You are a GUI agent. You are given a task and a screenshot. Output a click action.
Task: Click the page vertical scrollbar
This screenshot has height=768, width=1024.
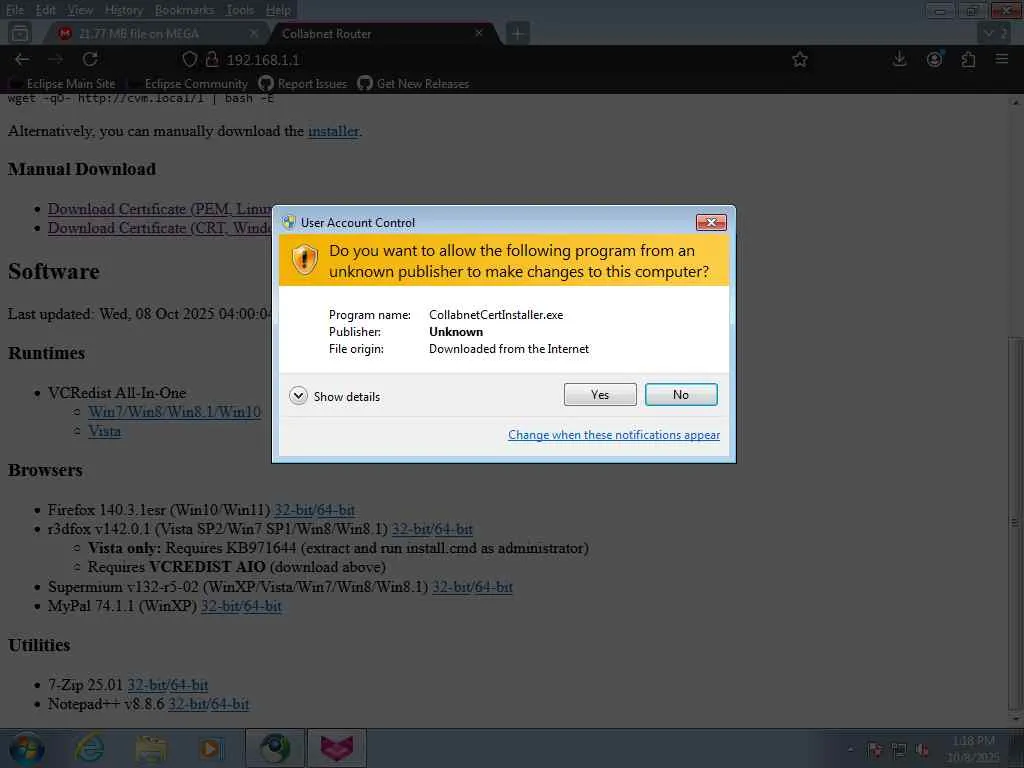point(1014,522)
